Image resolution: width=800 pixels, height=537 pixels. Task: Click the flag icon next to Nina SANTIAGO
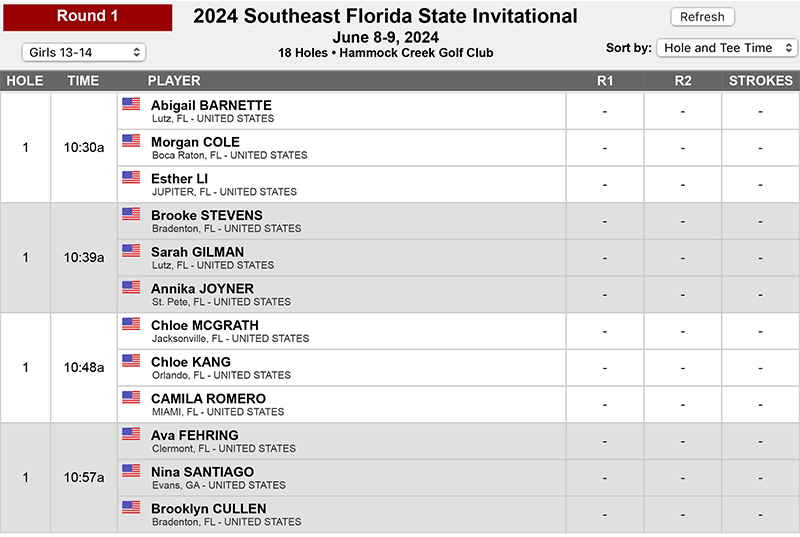click(131, 470)
